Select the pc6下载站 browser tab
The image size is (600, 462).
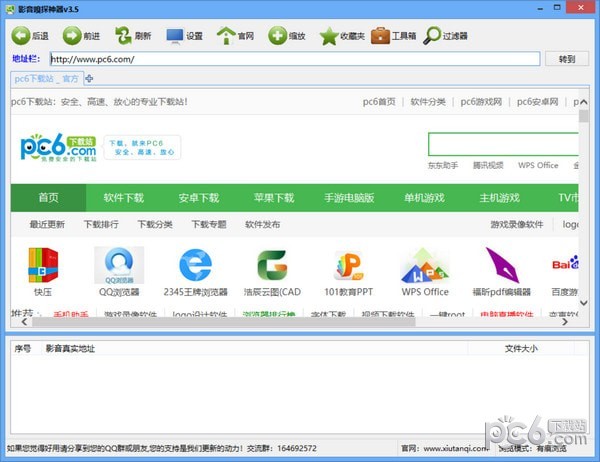click(47, 78)
